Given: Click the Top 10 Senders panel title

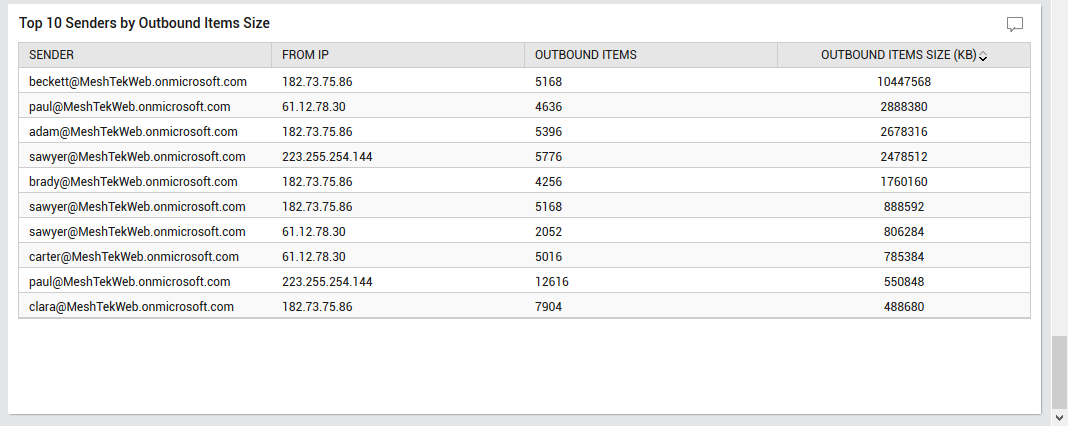Looking at the screenshot, I should click(x=144, y=23).
